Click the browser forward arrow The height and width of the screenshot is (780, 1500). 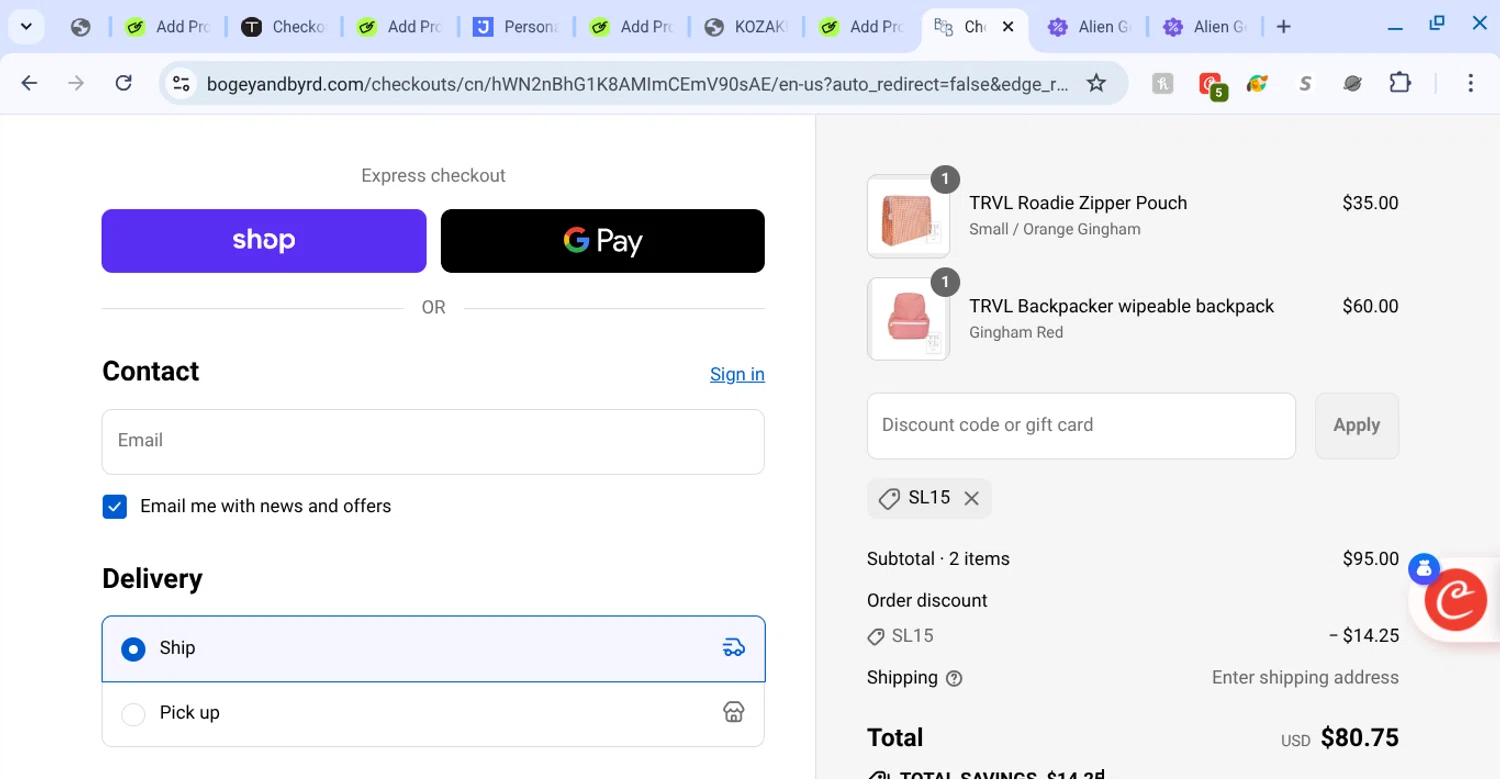coord(76,83)
